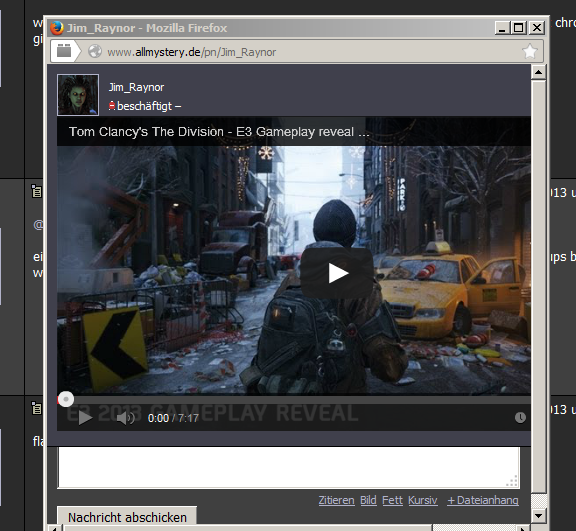Screen dimensions: 576x531
Task: Click the textarea resize grip corner
Action: point(512,481)
